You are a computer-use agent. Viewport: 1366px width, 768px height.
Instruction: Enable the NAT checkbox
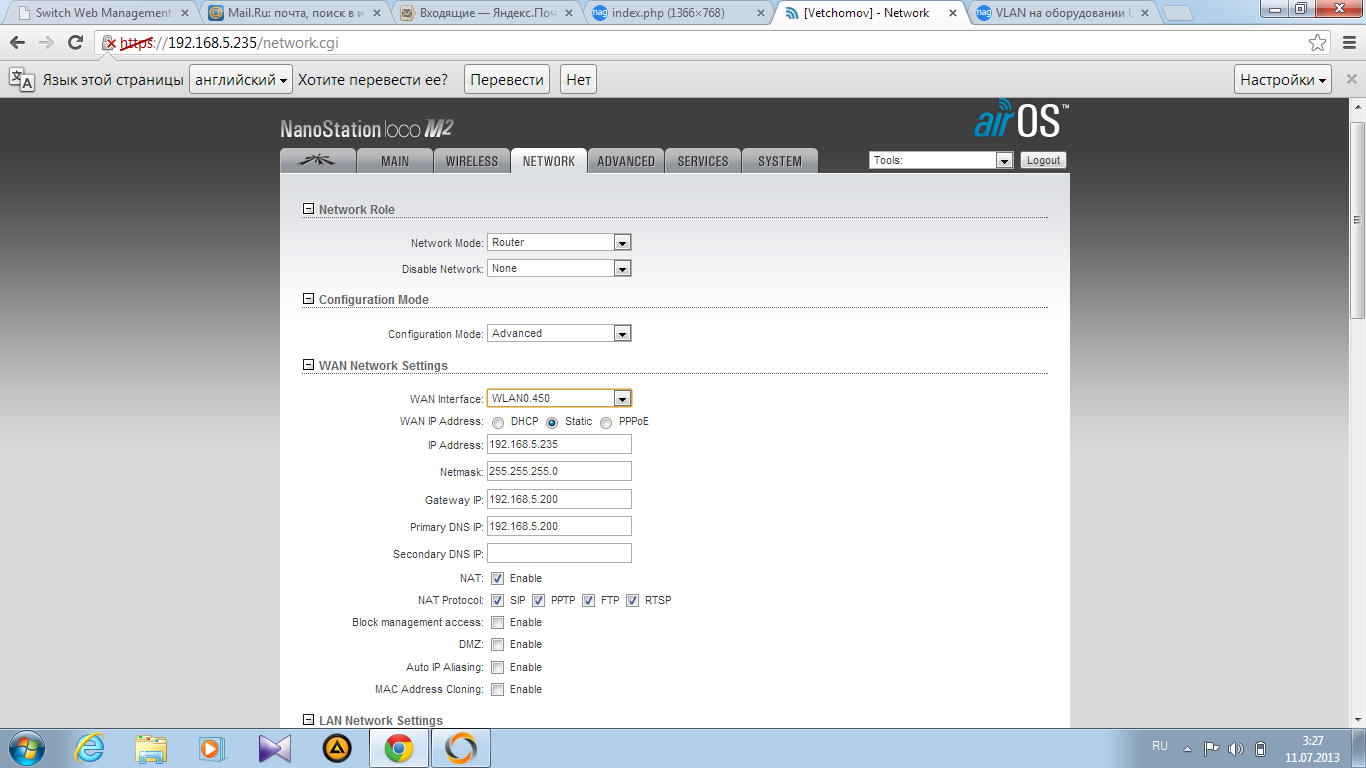click(x=497, y=578)
